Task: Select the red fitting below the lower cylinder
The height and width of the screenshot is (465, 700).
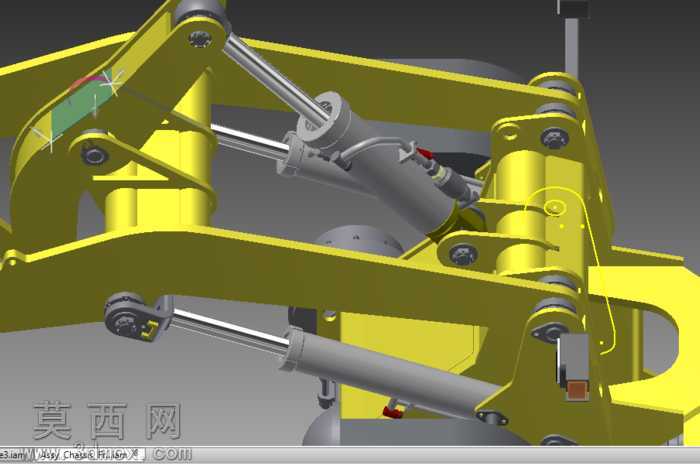Action: coord(392,411)
